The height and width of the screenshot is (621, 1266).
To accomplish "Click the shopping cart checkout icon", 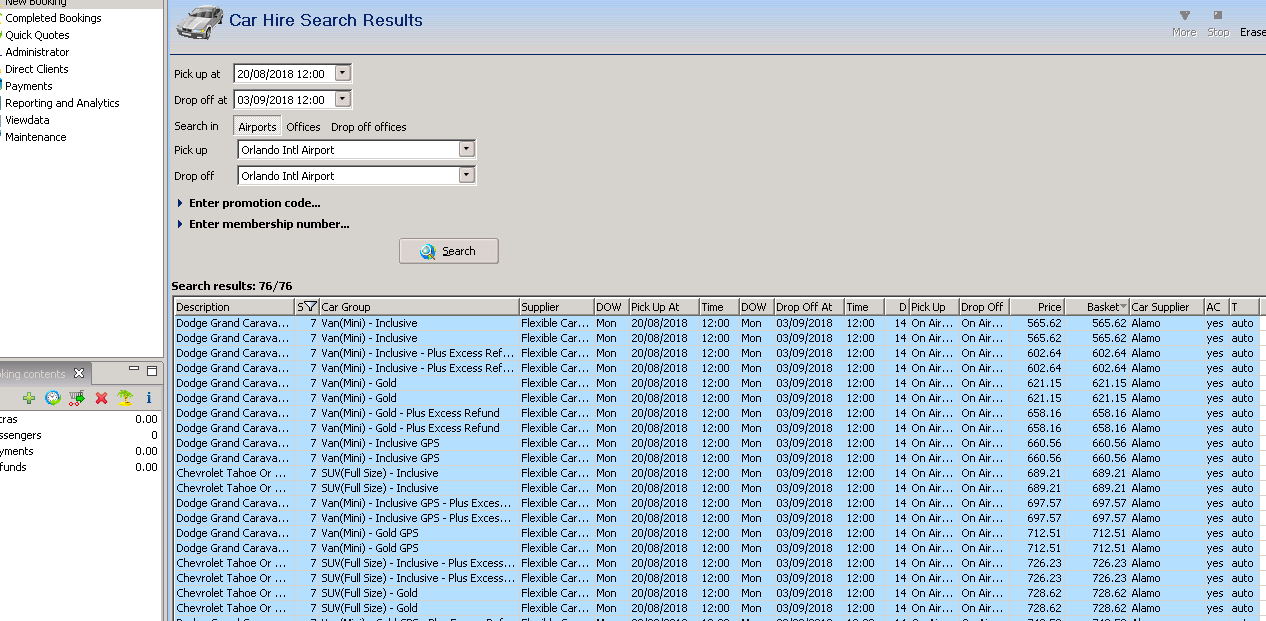I will [x=76, y=398].
